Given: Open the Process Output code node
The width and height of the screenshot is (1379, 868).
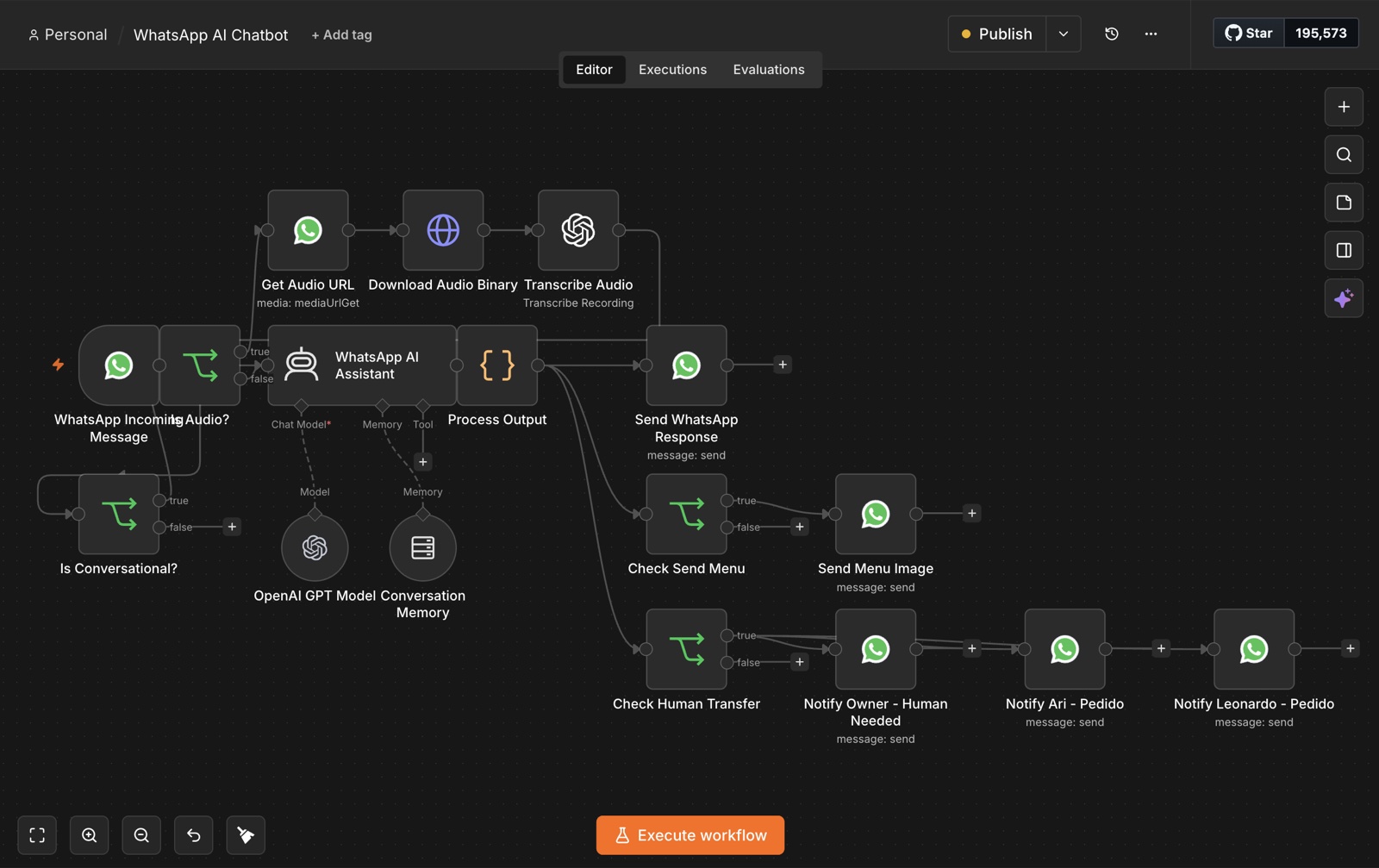Looking at the screenshot, I should coord(497,365).
